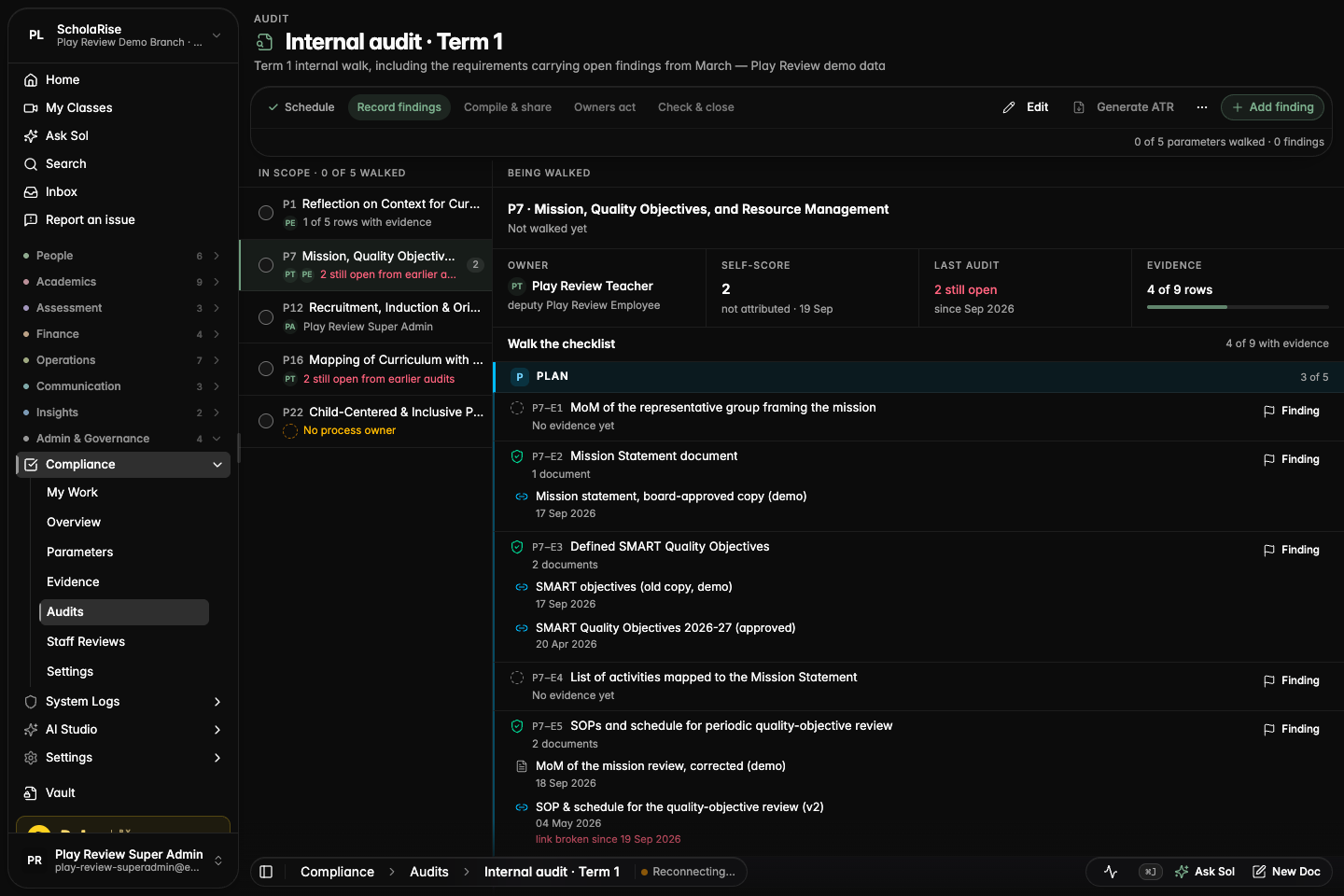
Task: Open Ask Sol in the sidebar
Action: click(x=123, y=135)
